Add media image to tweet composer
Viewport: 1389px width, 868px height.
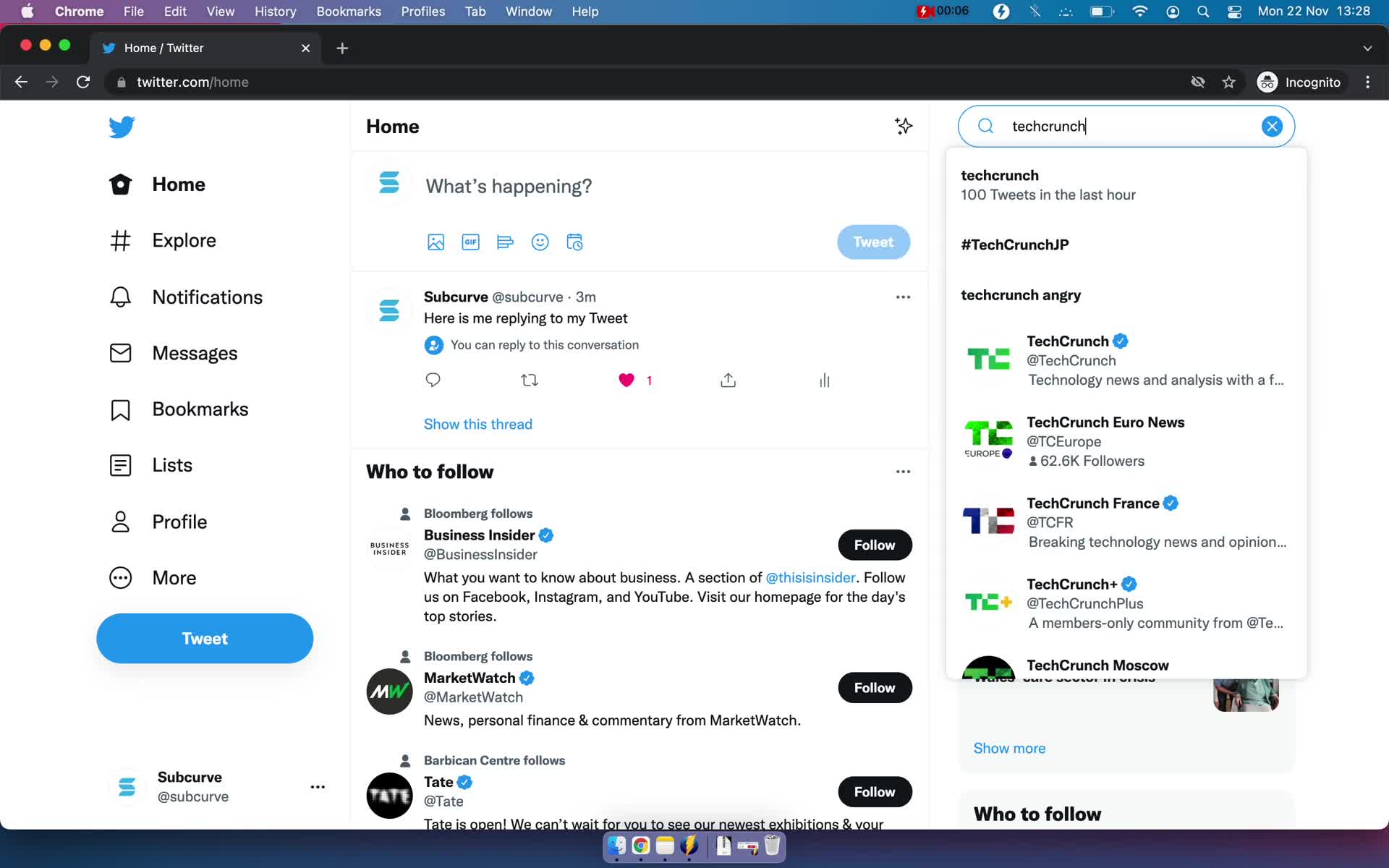(436, 242)
